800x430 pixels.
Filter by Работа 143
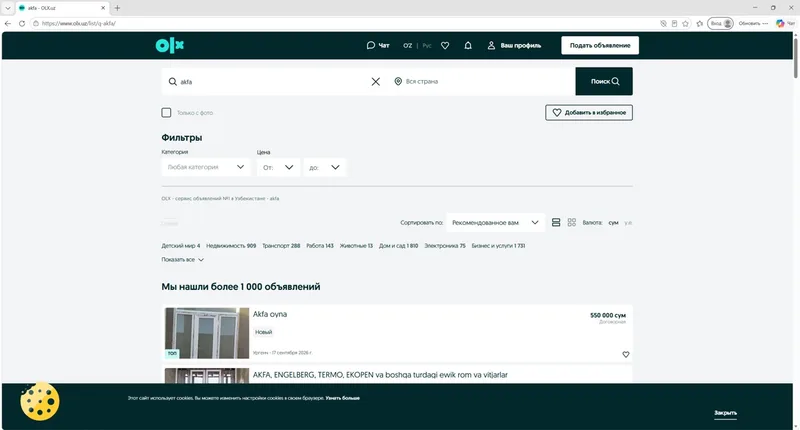(x=320, y=246)
